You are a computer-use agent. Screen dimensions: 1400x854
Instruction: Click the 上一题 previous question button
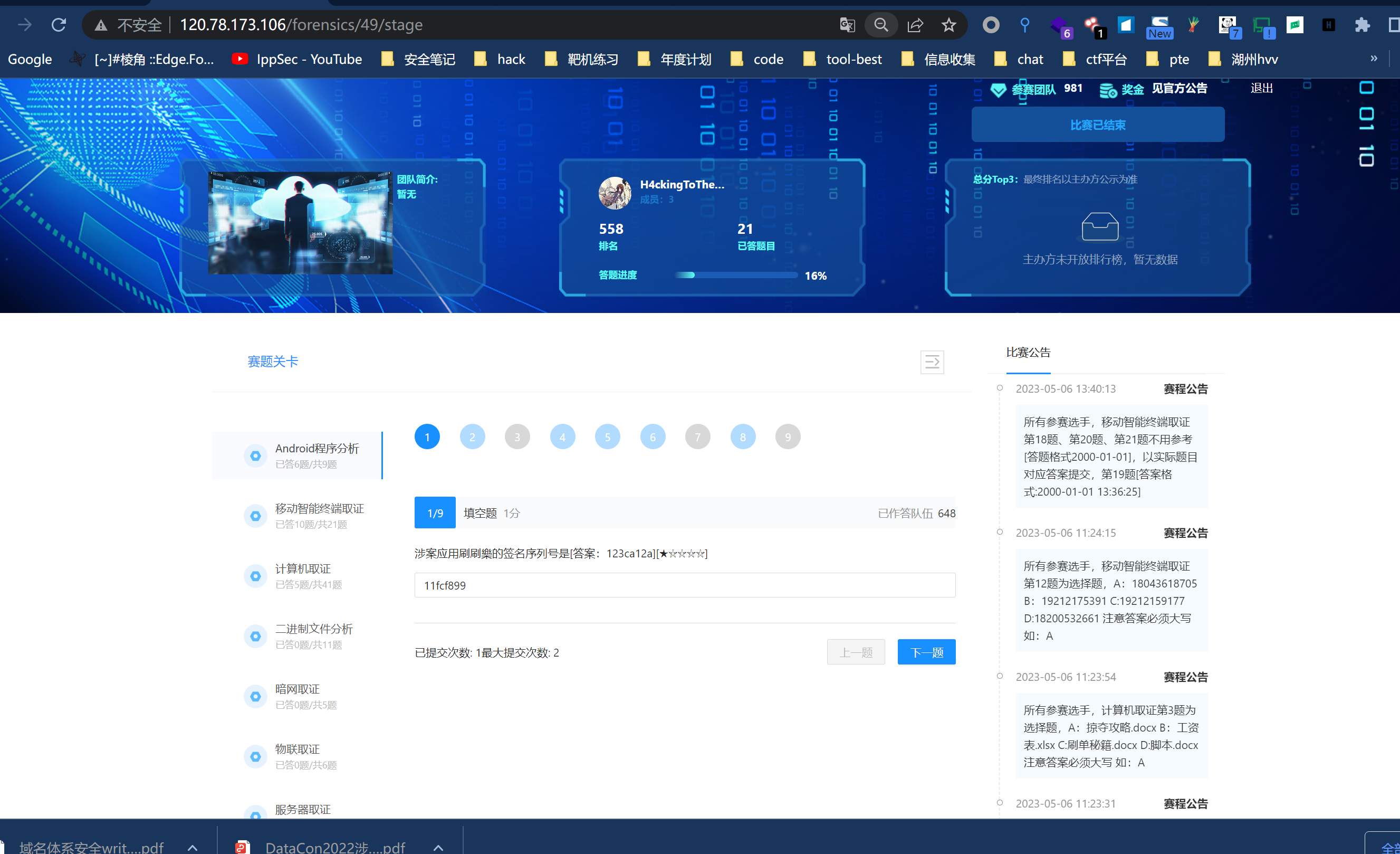coord(854,651)
